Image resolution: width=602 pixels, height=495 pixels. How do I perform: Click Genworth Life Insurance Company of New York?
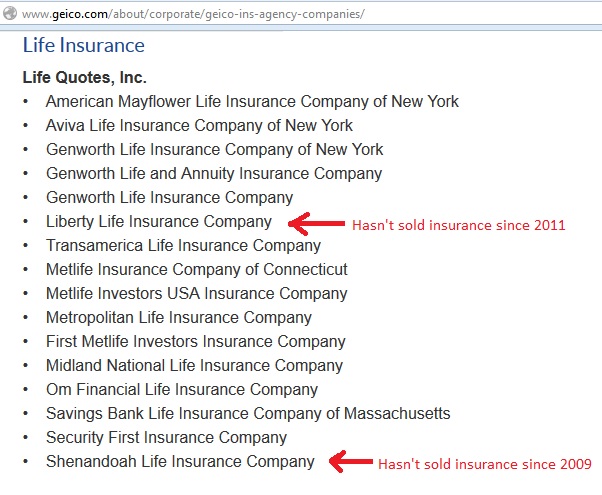(x=215, y=150)
